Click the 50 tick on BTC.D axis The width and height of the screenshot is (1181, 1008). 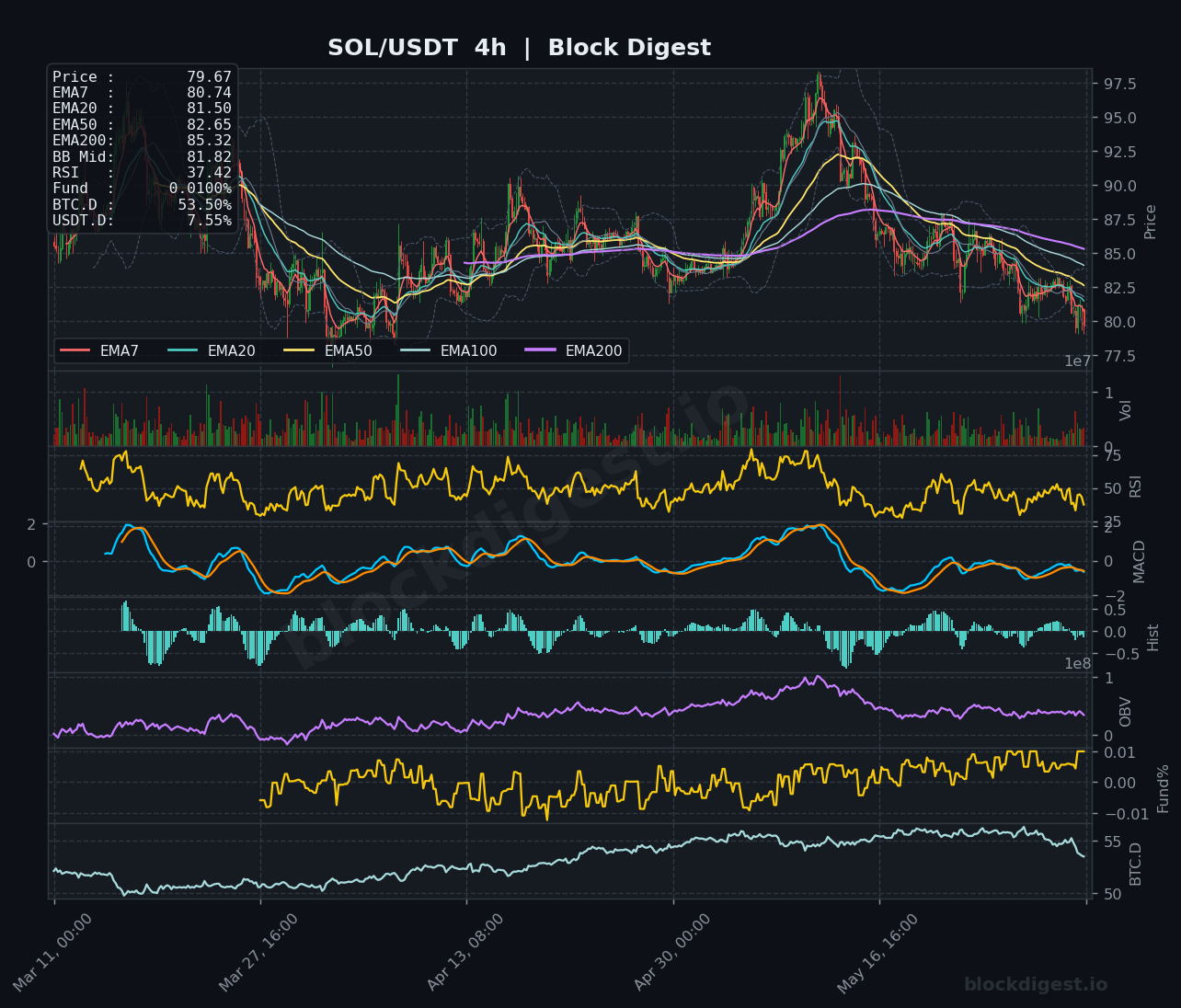[1112, 895]
